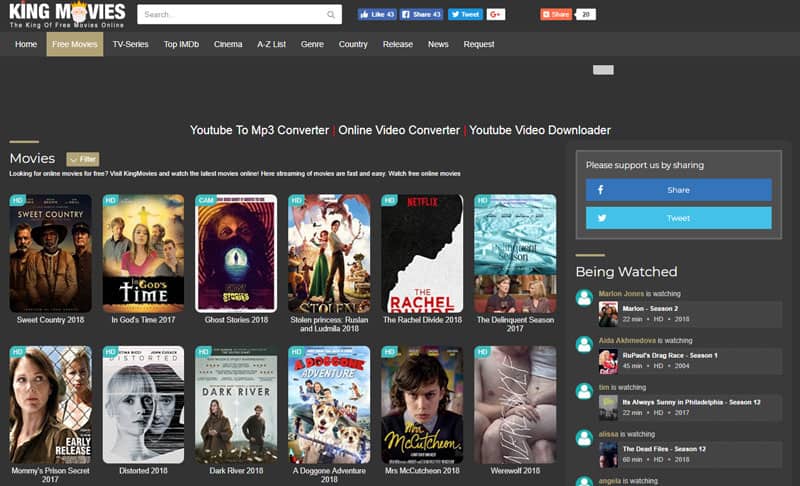800x486 pixels.
Task: Click the header Twitter Tweet button
Action: [x=465, y=14]
